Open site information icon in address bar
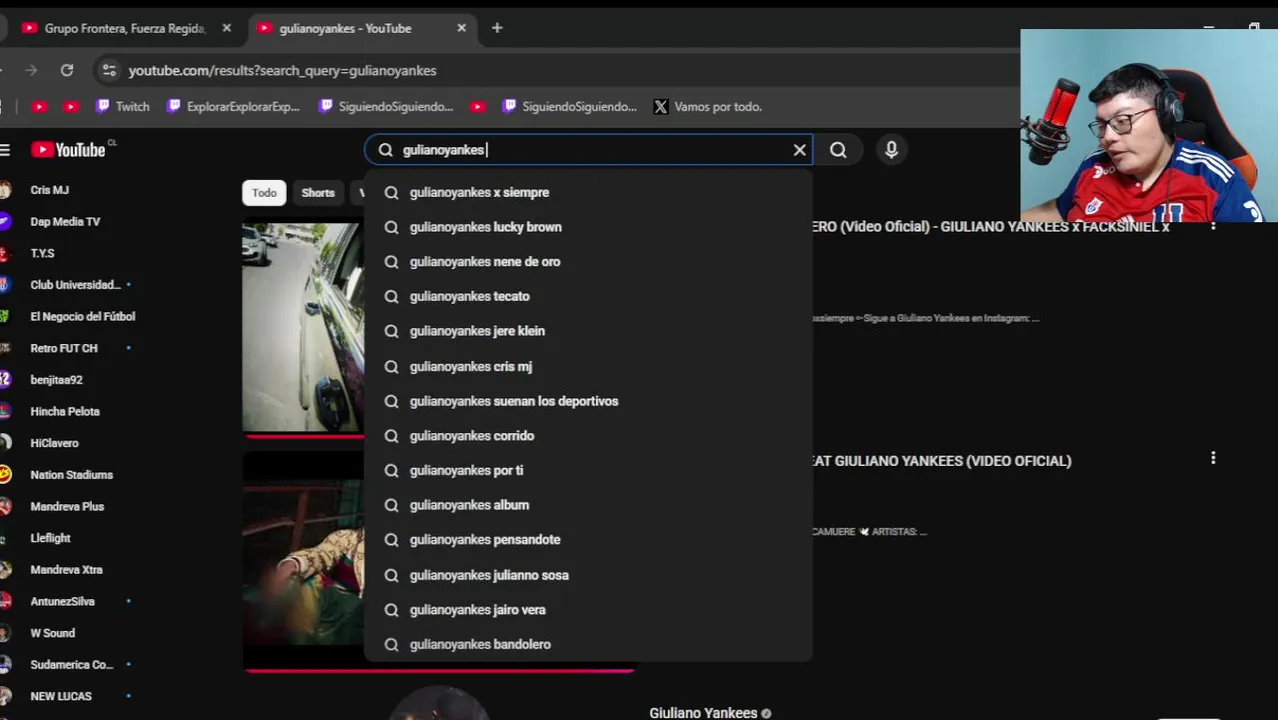1278x720 pixels. pos(109,70)
